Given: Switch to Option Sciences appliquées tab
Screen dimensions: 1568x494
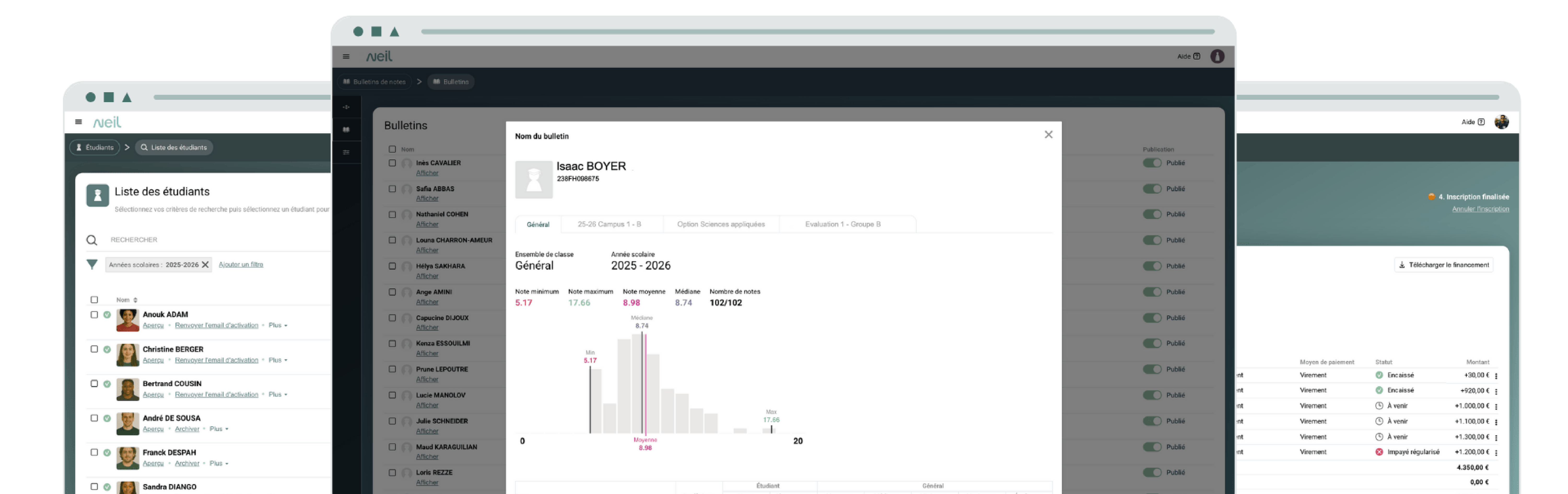Looking at the screenshot, I should [721, 224].
